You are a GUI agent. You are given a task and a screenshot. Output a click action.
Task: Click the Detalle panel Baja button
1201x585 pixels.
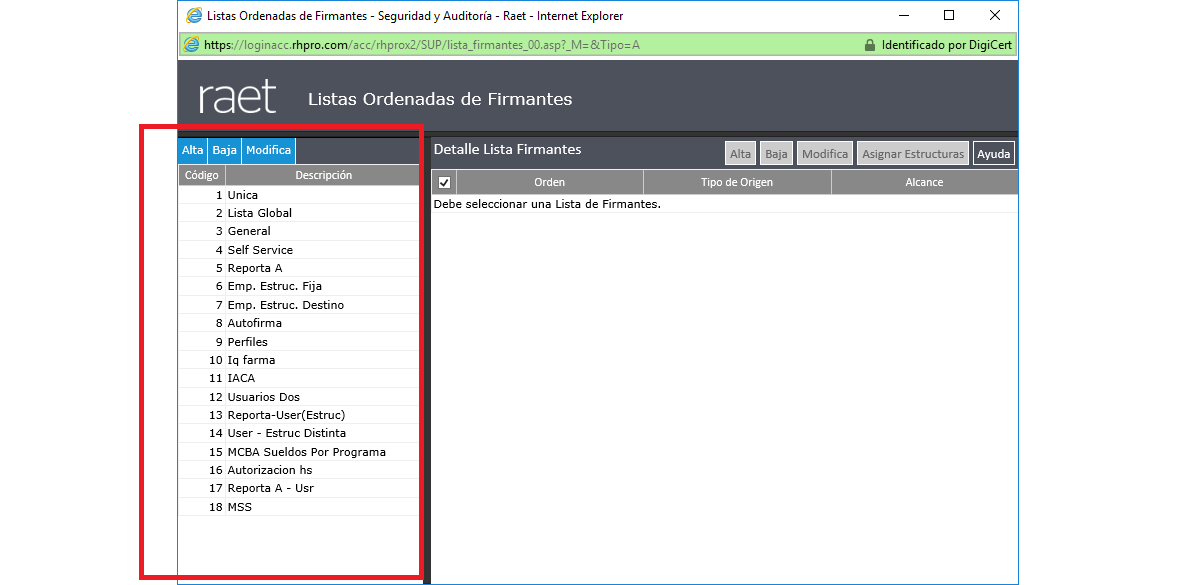[x=776, y=154]
